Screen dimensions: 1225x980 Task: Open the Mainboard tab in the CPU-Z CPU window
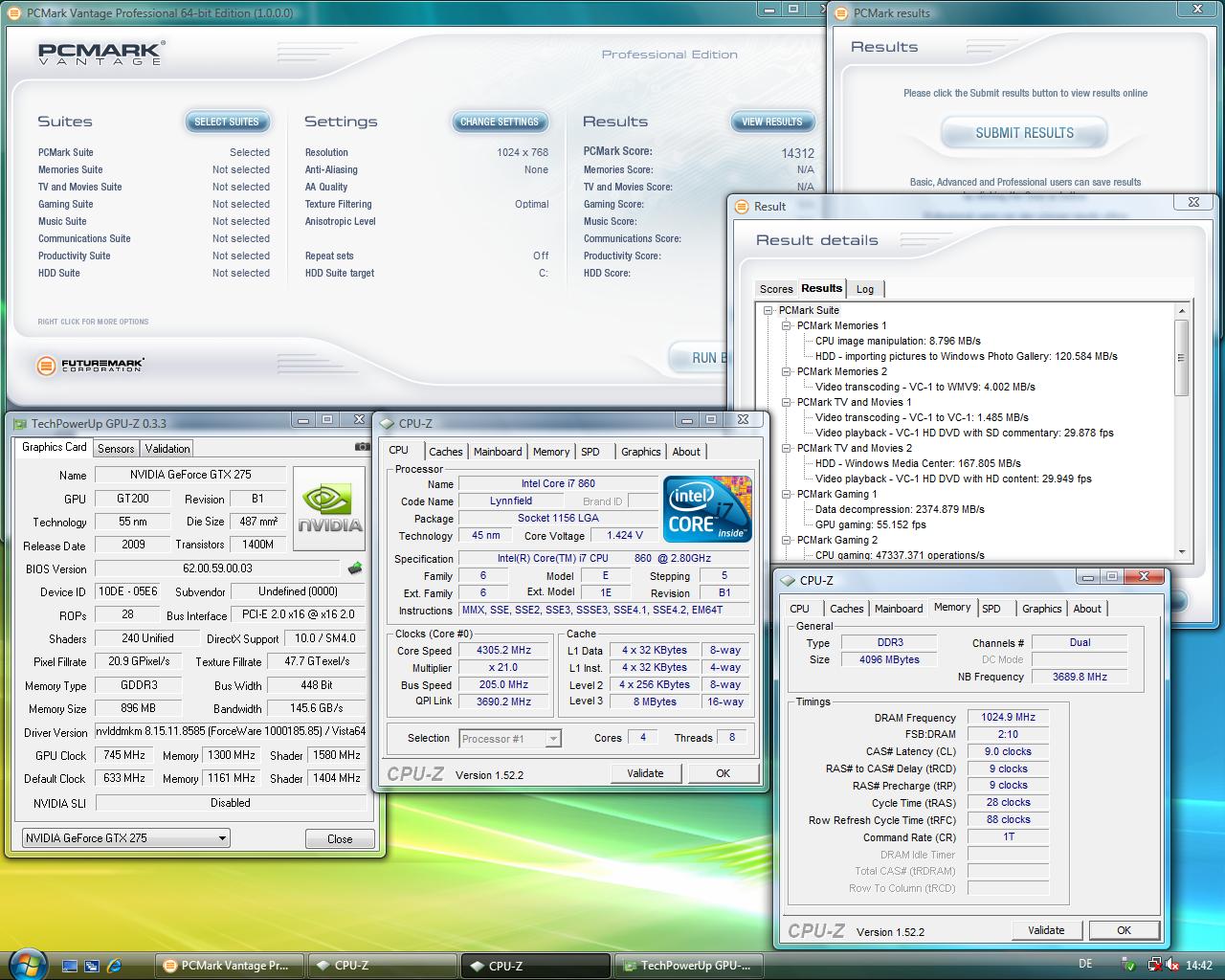click(498, 452)
